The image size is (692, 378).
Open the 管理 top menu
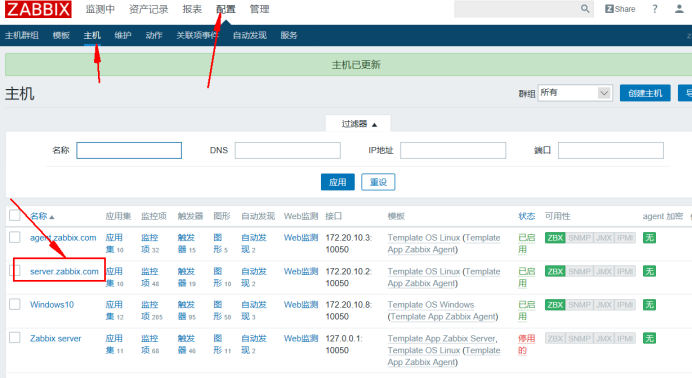click(260, 9)
